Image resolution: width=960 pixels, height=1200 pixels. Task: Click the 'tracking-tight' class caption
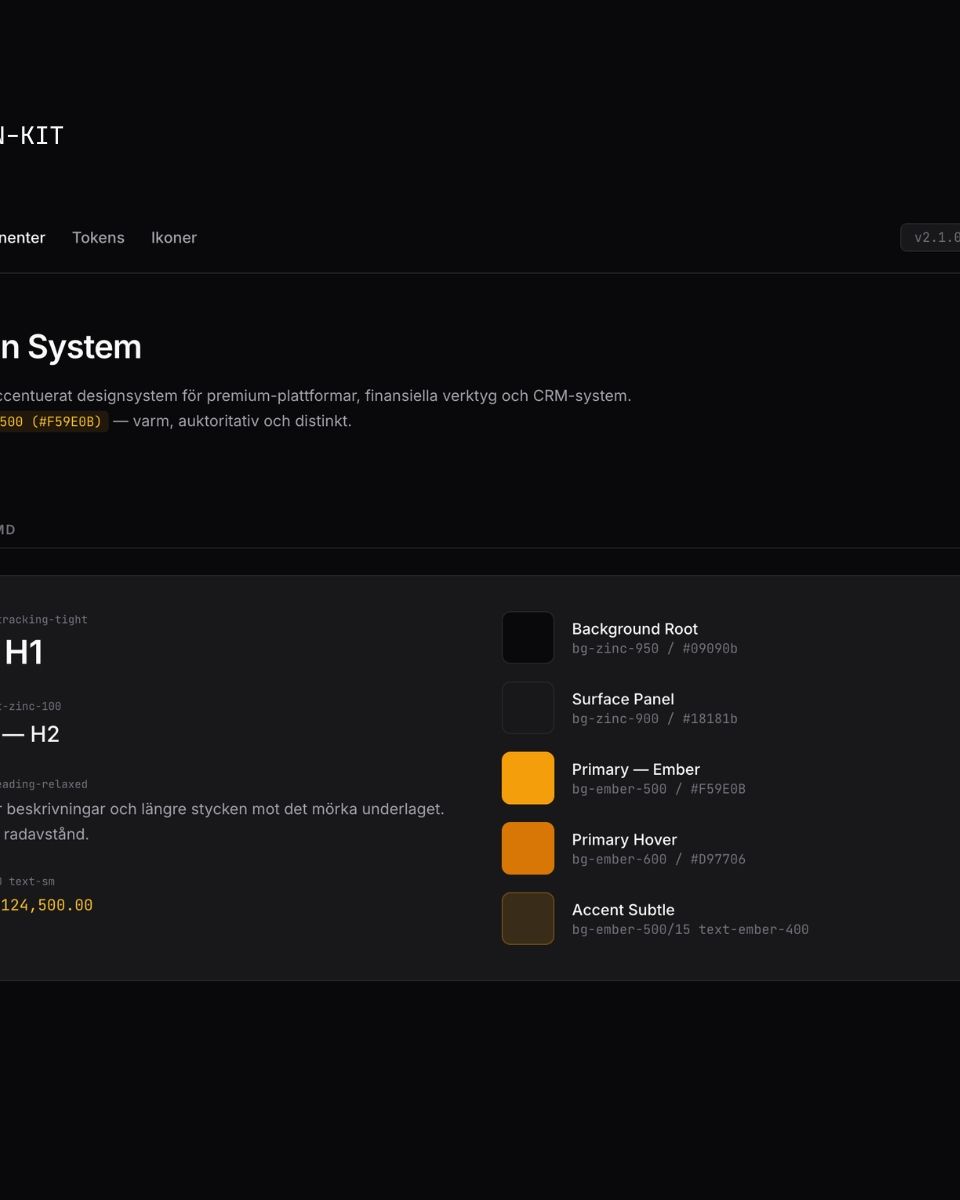[44, 620]
